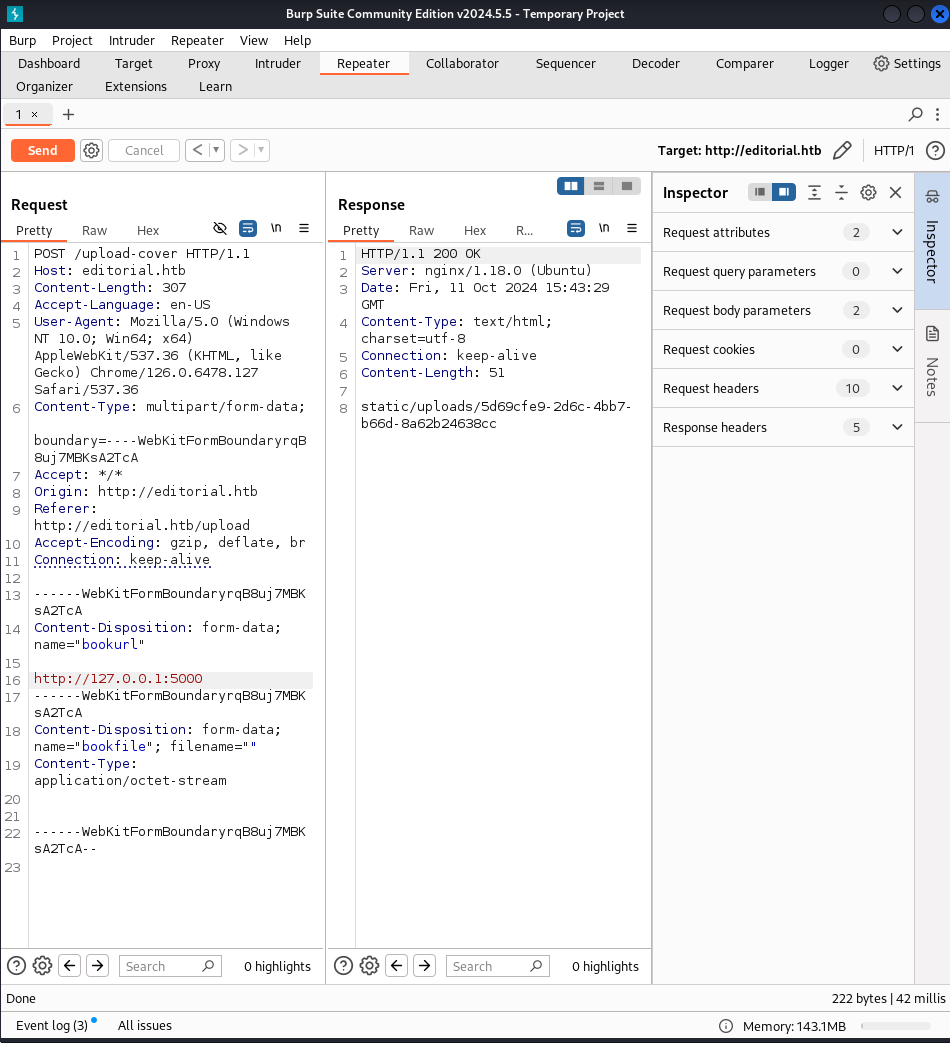Open the Response viewer hamburger menu
The height and width of the screenshot is (1043, 950).
632,228
